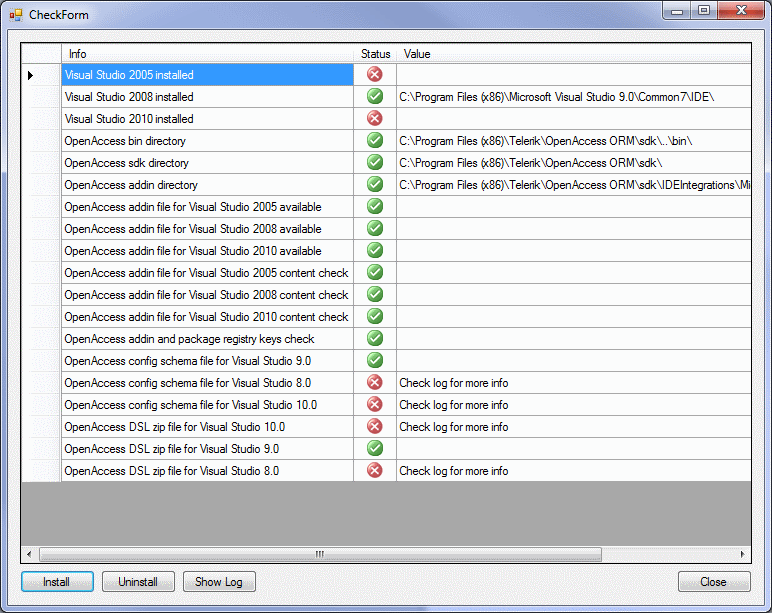The image size is (772, 613).
Task: Select 'OpenAccess addin file for Visual Studio 2008 available' cell
Action: point(207,228)
